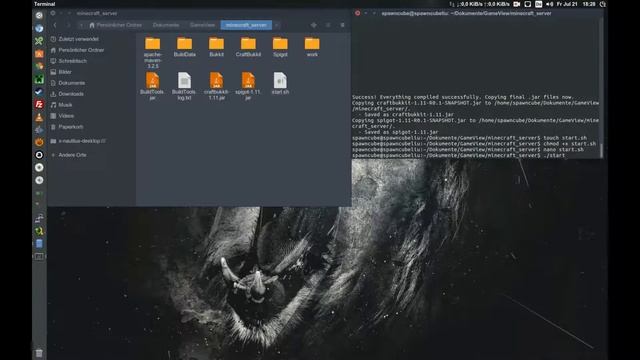The height and width of the screenshot is (360, 640).
Task: Select the BuildTools.log.txt file
Action: click(184, 86)
